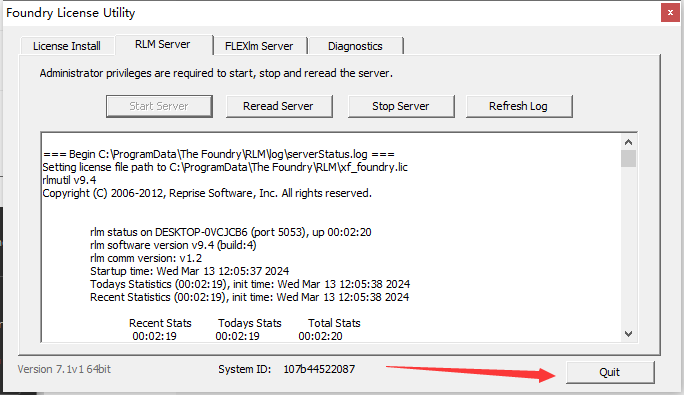Click the Administrator privileges notice text
Viewport: 684px width, 395px height.
point(216,73)
